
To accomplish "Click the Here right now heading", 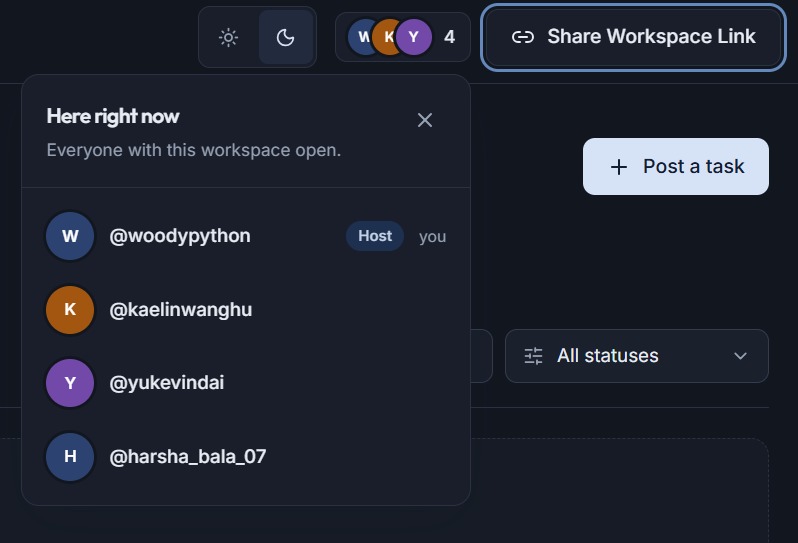I will 113,117.
